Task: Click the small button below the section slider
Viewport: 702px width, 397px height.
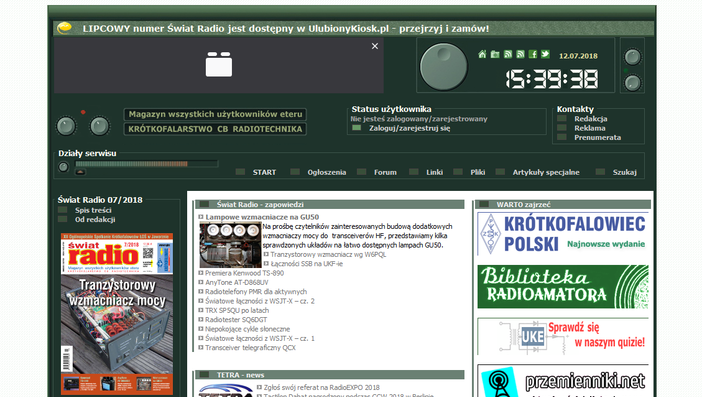Action: (x=81, y=172)
